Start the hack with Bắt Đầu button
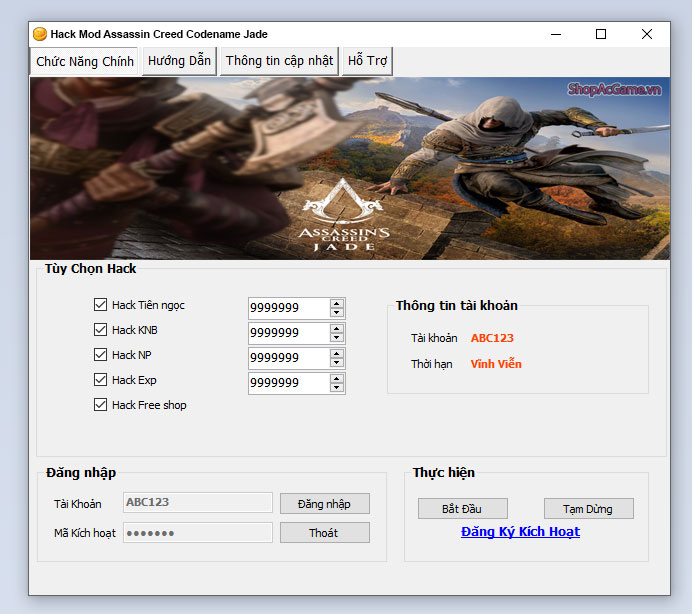This screenshot has width=693, height=616. click(x=463, y=509)
